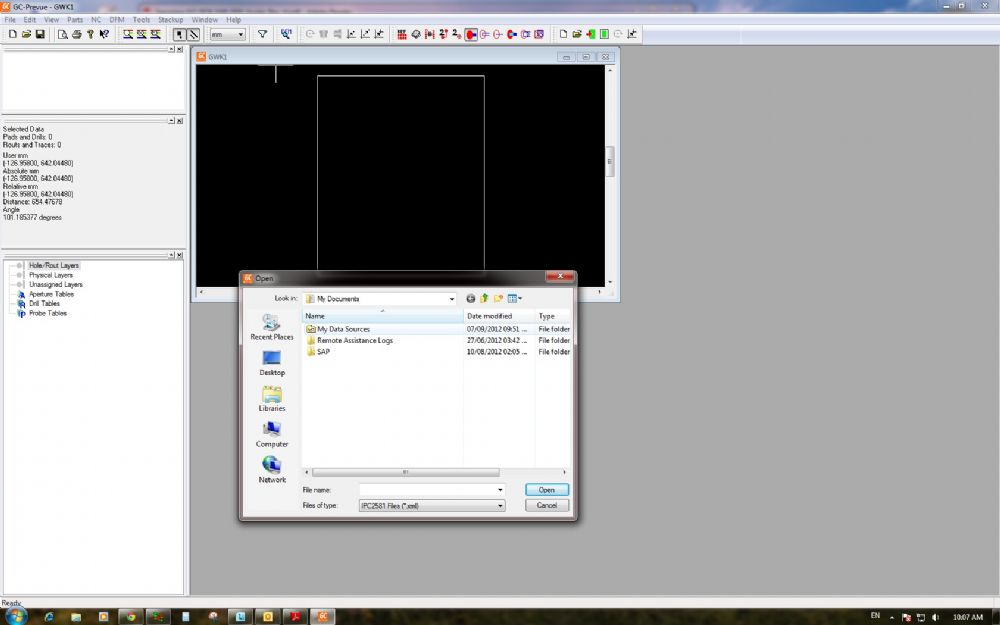Open the Files of type dropdown
This screenshot has width=1000, height=625.
(500, 506)
